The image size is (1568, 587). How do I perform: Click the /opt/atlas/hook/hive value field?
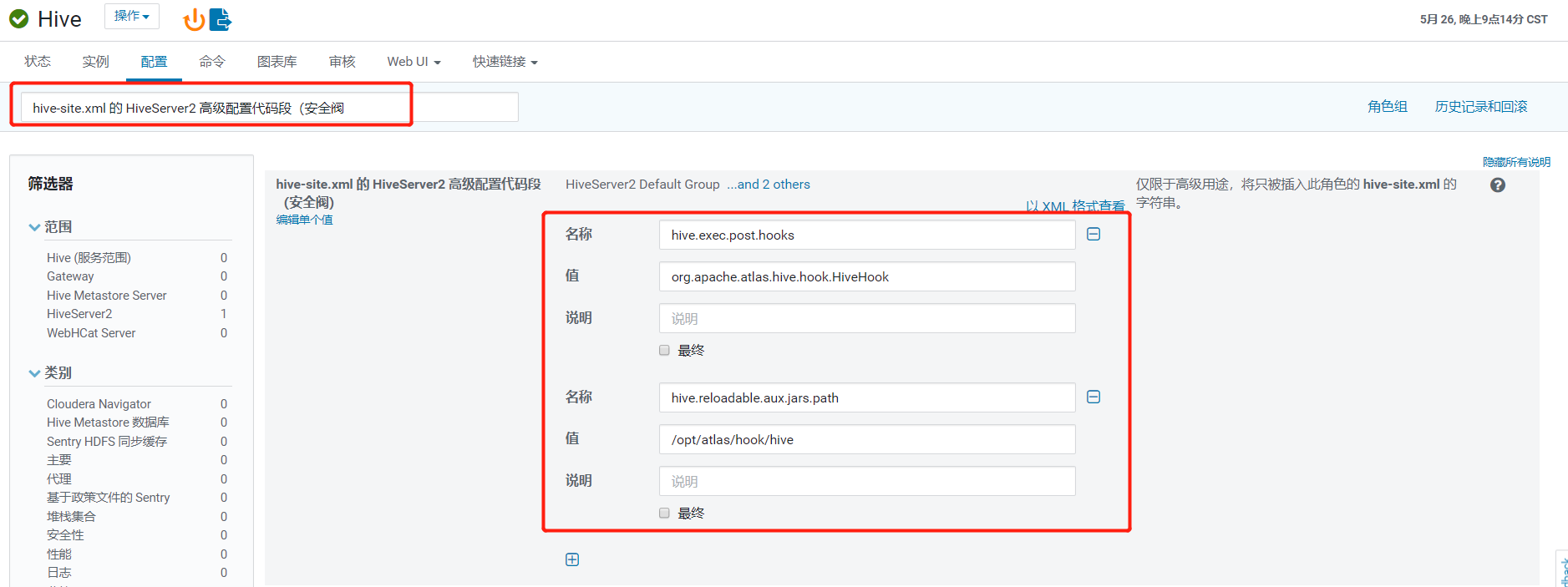click(867, 439)
